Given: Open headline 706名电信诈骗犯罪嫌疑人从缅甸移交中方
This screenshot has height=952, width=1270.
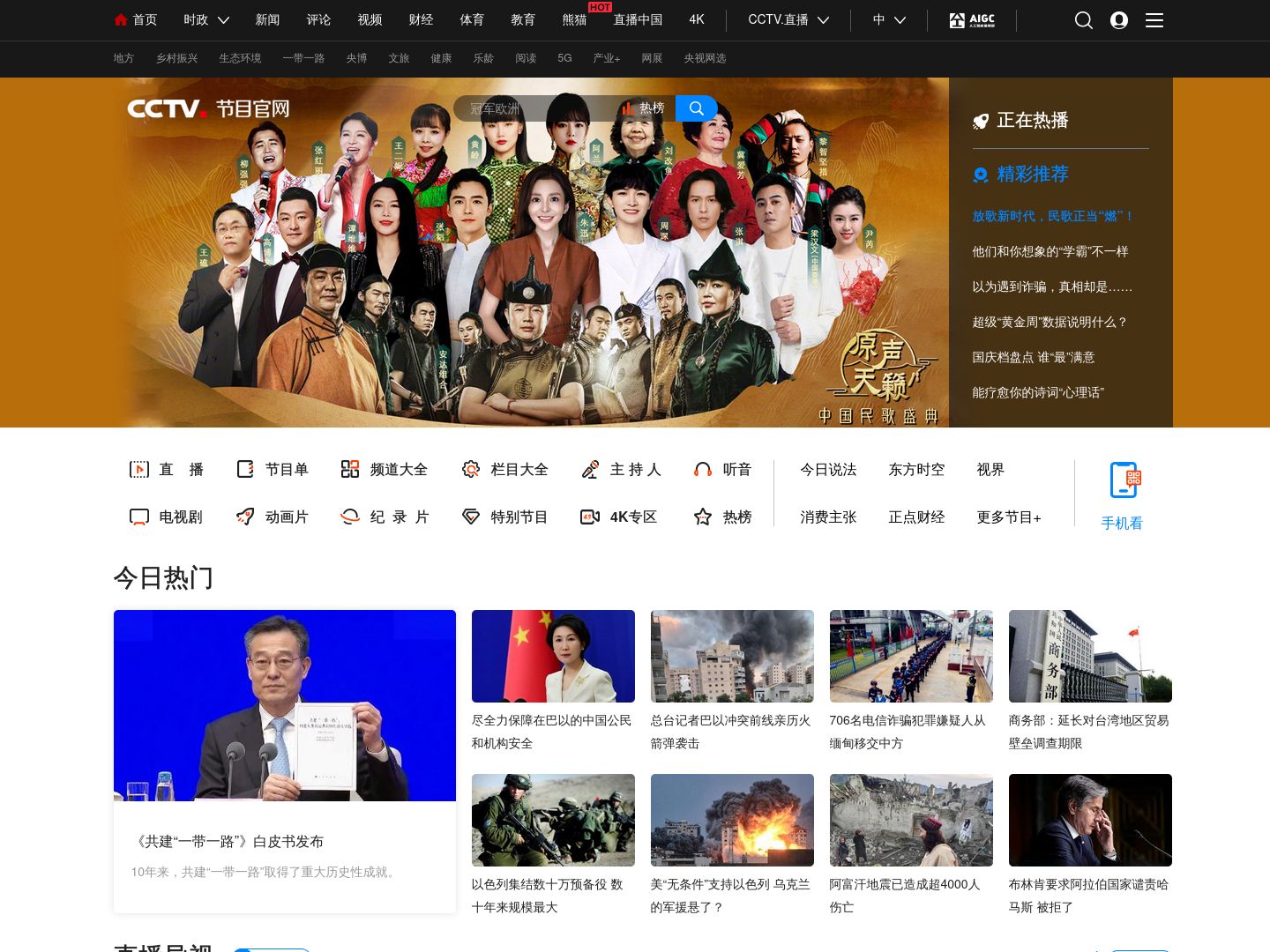Looking at the screenshot, I should tap(908, 732).
